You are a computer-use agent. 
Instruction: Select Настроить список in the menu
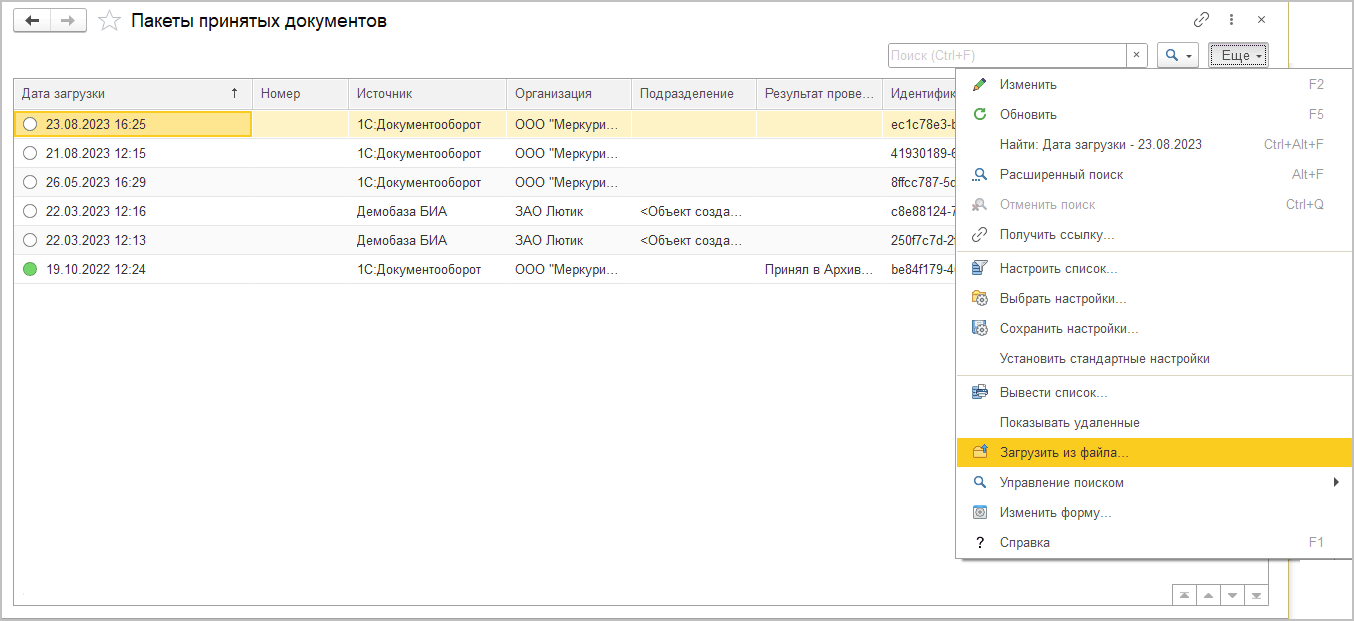click(x=1058, y=269)
